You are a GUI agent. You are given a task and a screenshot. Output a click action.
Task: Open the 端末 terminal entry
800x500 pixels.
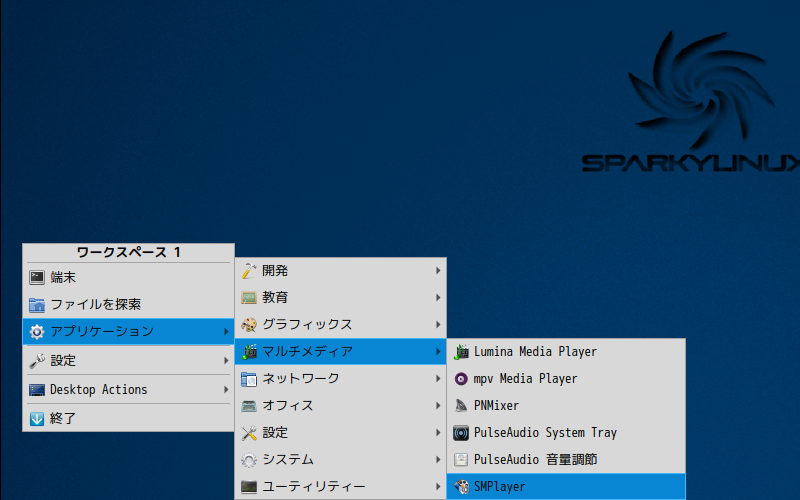pos(128,278)
